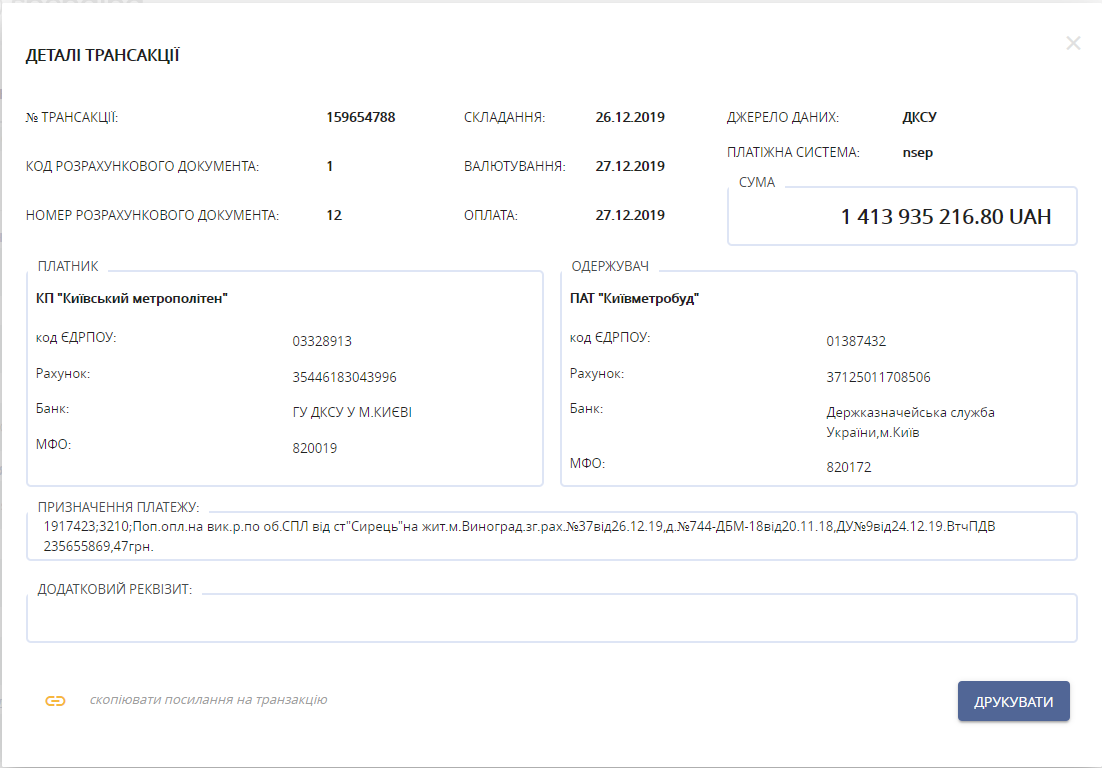Close the transaction details dialog

(1073, 44)
